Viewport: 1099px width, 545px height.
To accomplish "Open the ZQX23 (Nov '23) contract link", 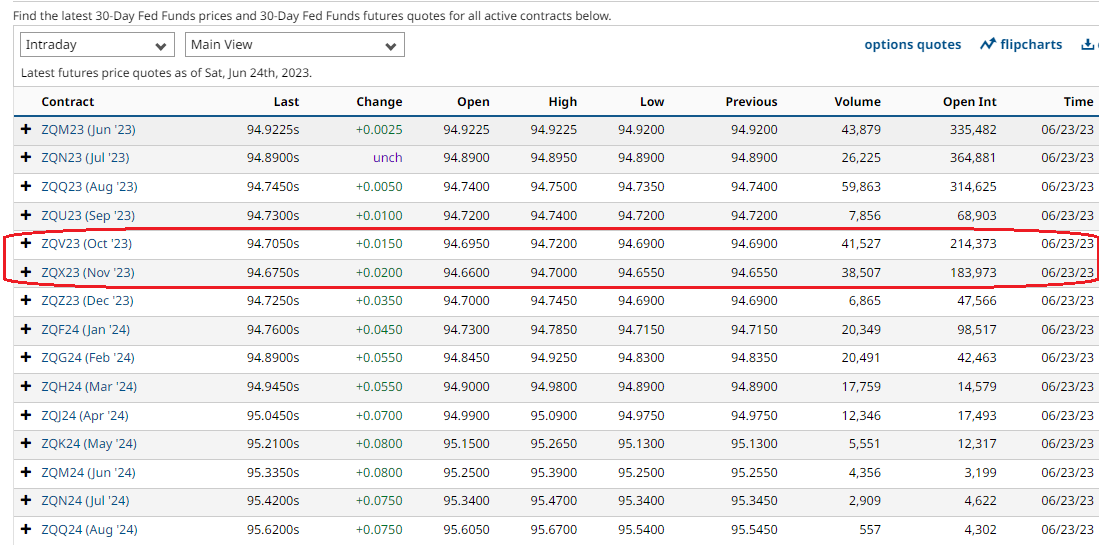I will (x=87, y=273).
